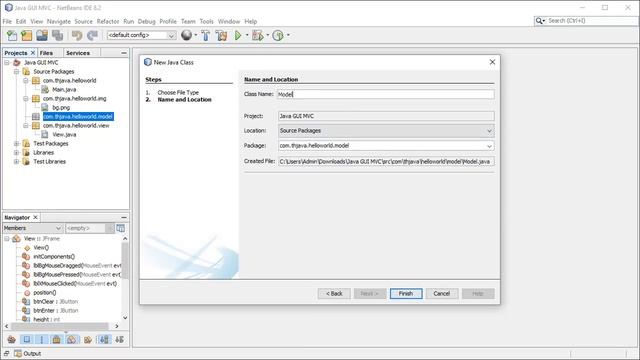Expand the Test Libraries node
The height and width of the screenshot is (360, 640).
click(x=16, y=162)
